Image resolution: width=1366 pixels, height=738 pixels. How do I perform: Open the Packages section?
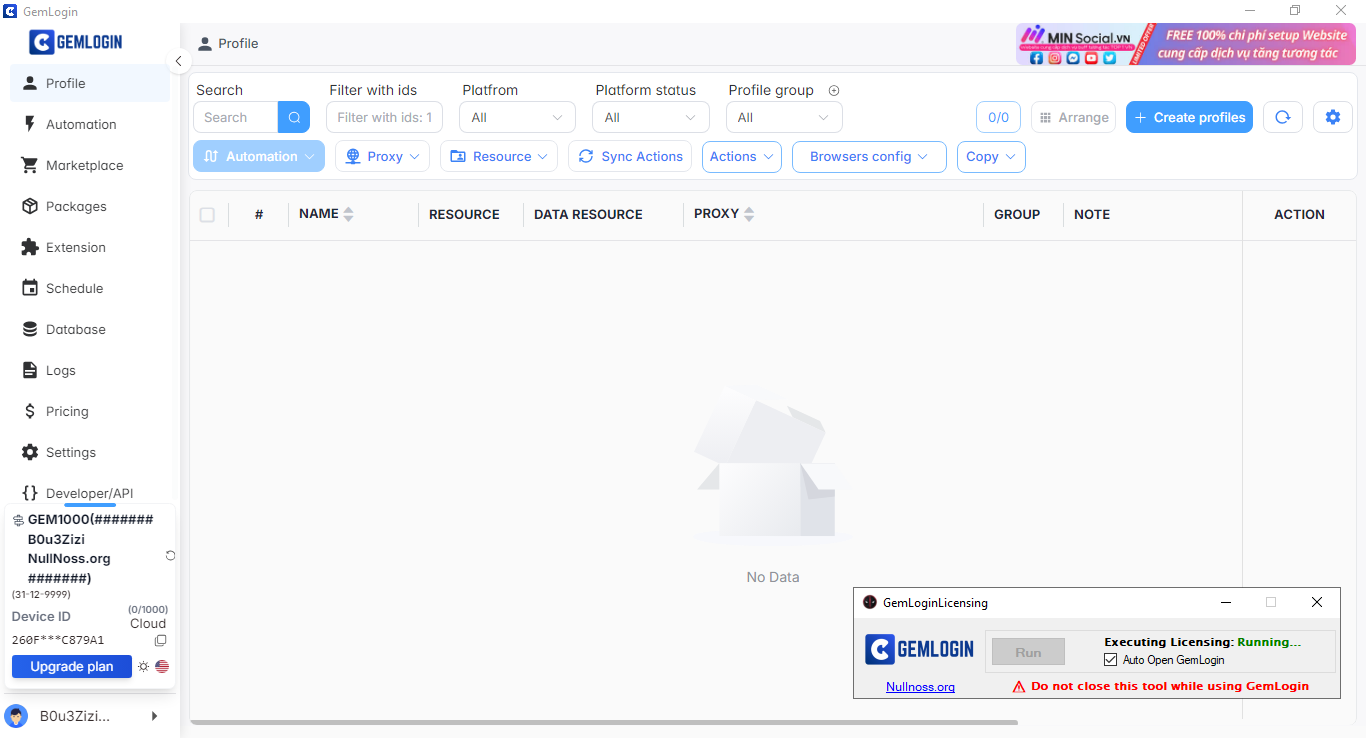(89, 206)
